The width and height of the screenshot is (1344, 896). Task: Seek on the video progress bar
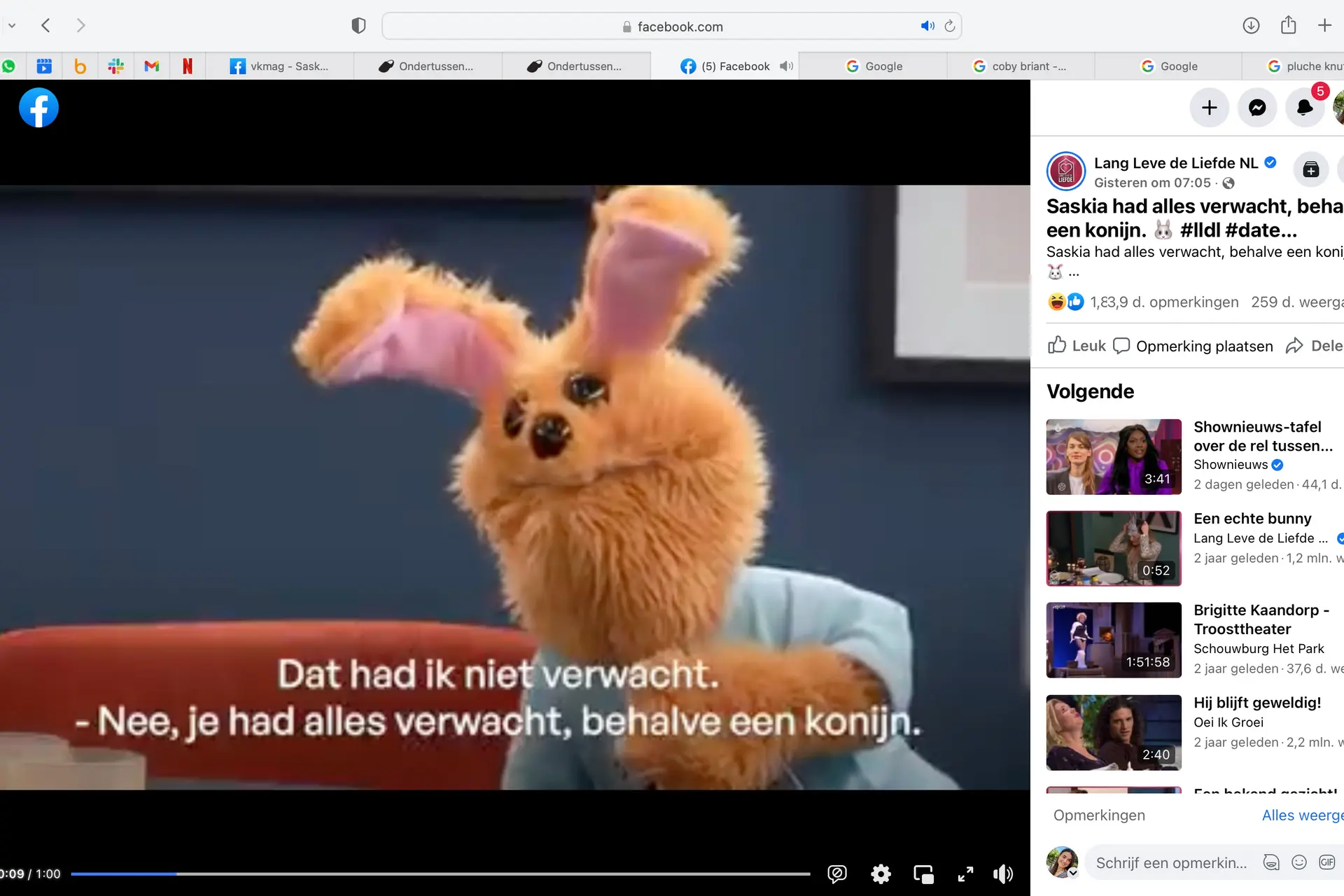[440, 874]
